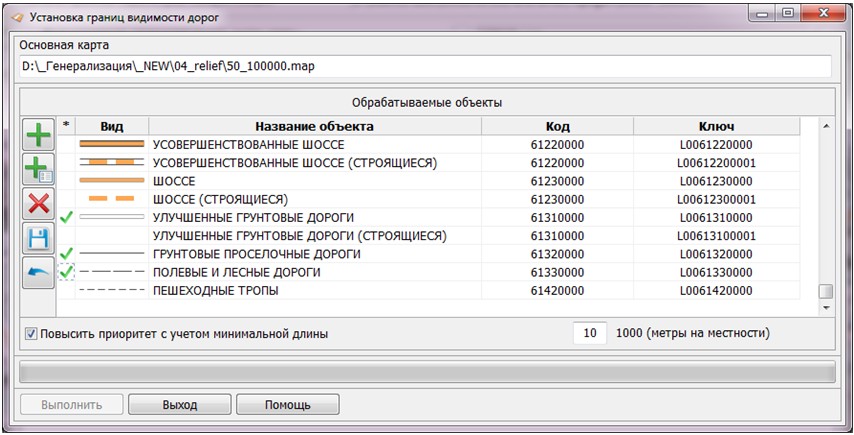854x435 pixels.
Task: Click the Основная карта file path field
Action: click(426, 66)
